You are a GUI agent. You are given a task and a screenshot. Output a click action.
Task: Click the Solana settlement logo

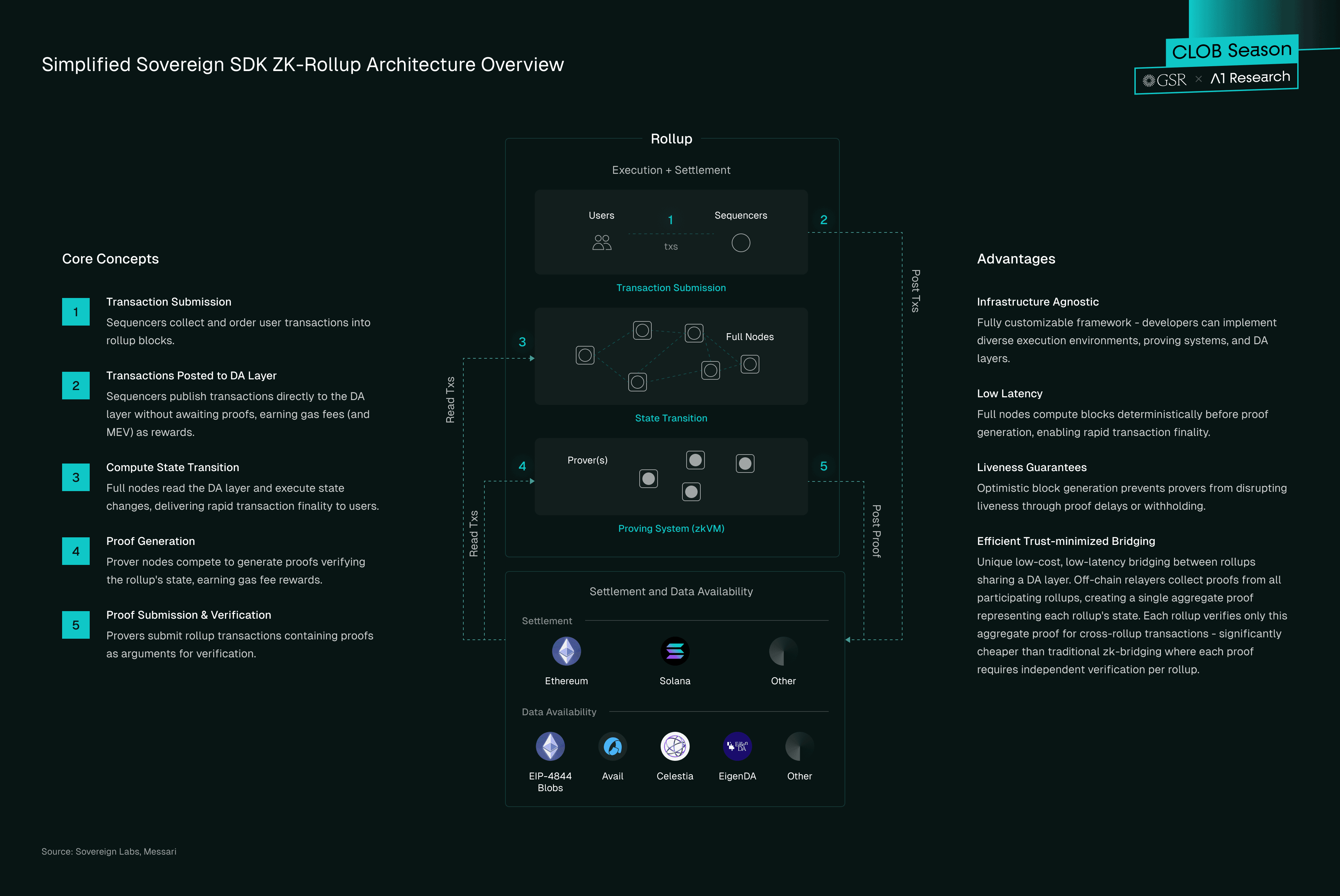675,651
